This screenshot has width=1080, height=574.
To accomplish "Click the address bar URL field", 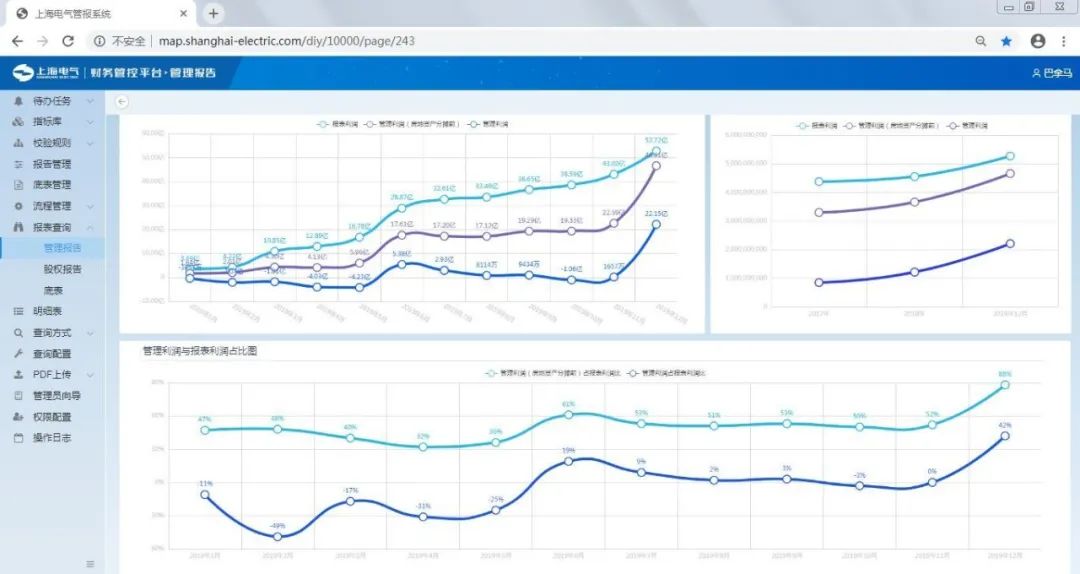I will pyautogui.click(x=287, y=41).
